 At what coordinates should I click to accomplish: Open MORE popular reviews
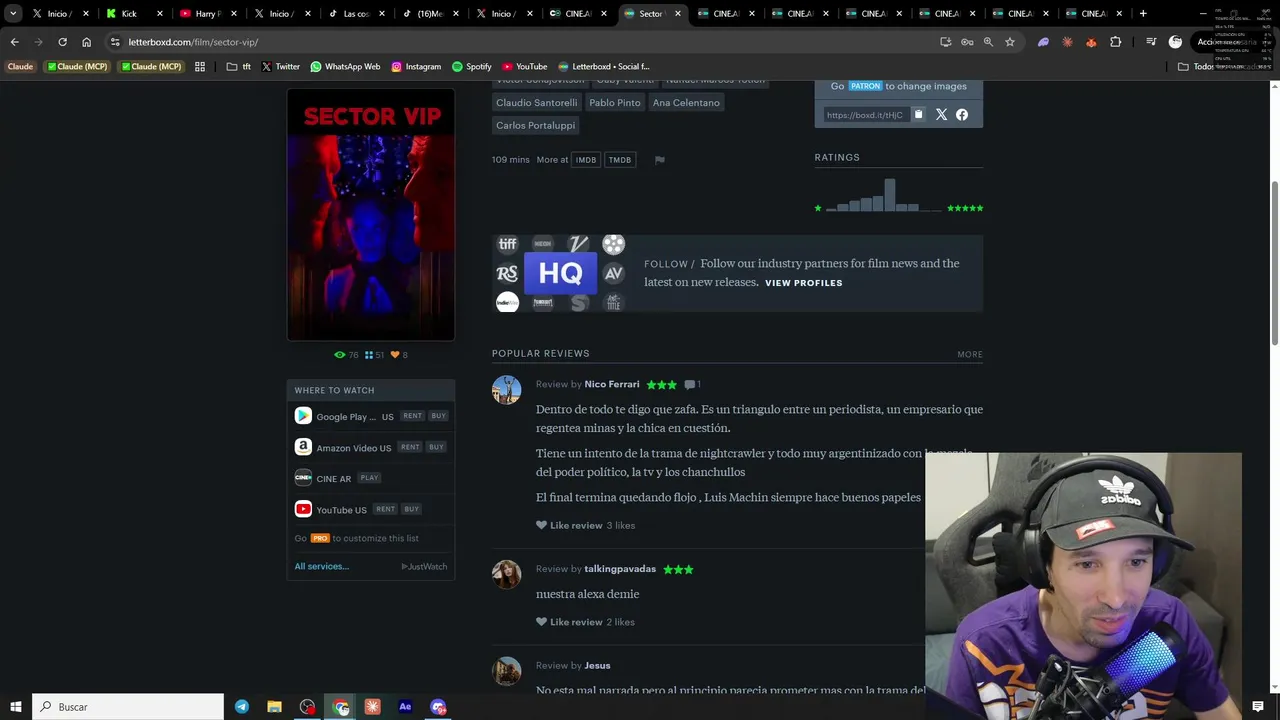click(x=969, y=354)
